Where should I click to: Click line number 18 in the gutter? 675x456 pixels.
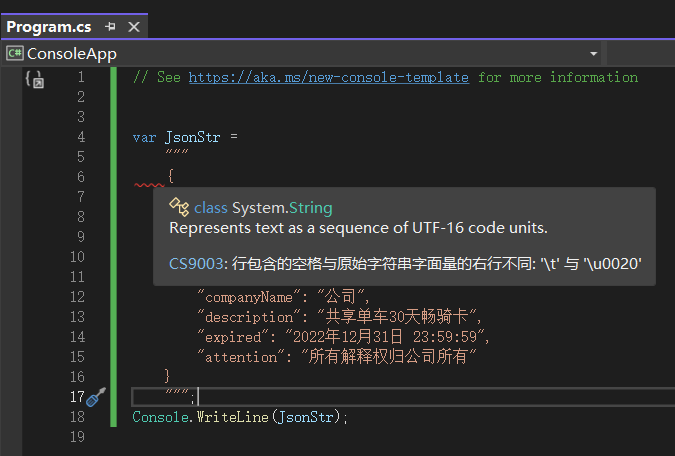point(77,417)
